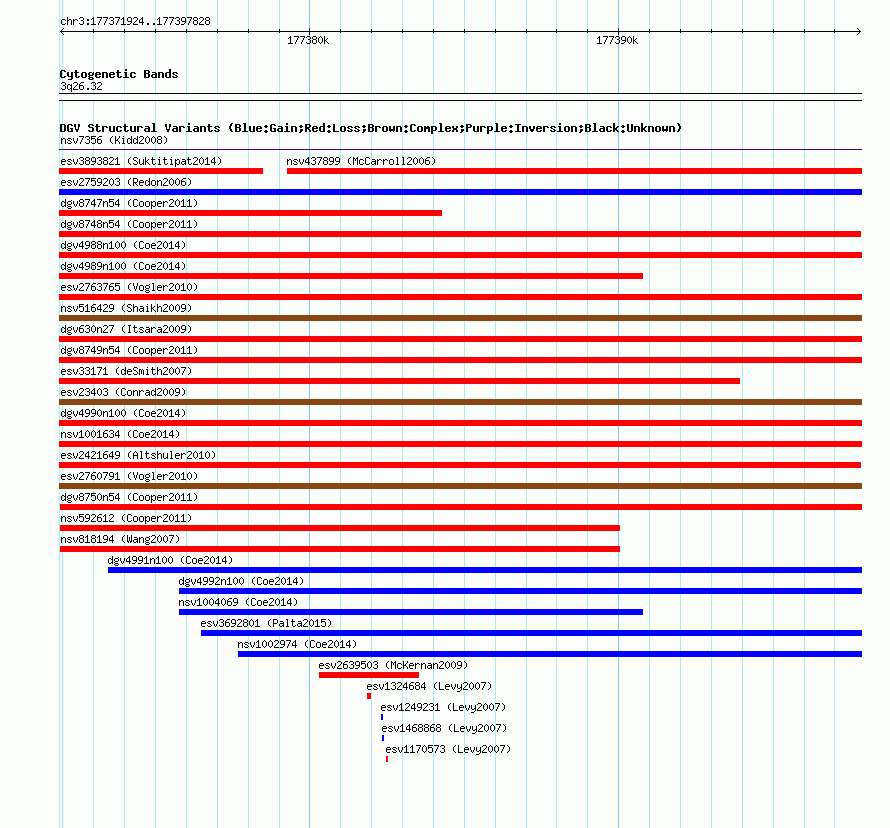The image size is (890, 828).
Task: Select the esv1324684 (Levy2007) label
Action: click(x=429, y=686)
